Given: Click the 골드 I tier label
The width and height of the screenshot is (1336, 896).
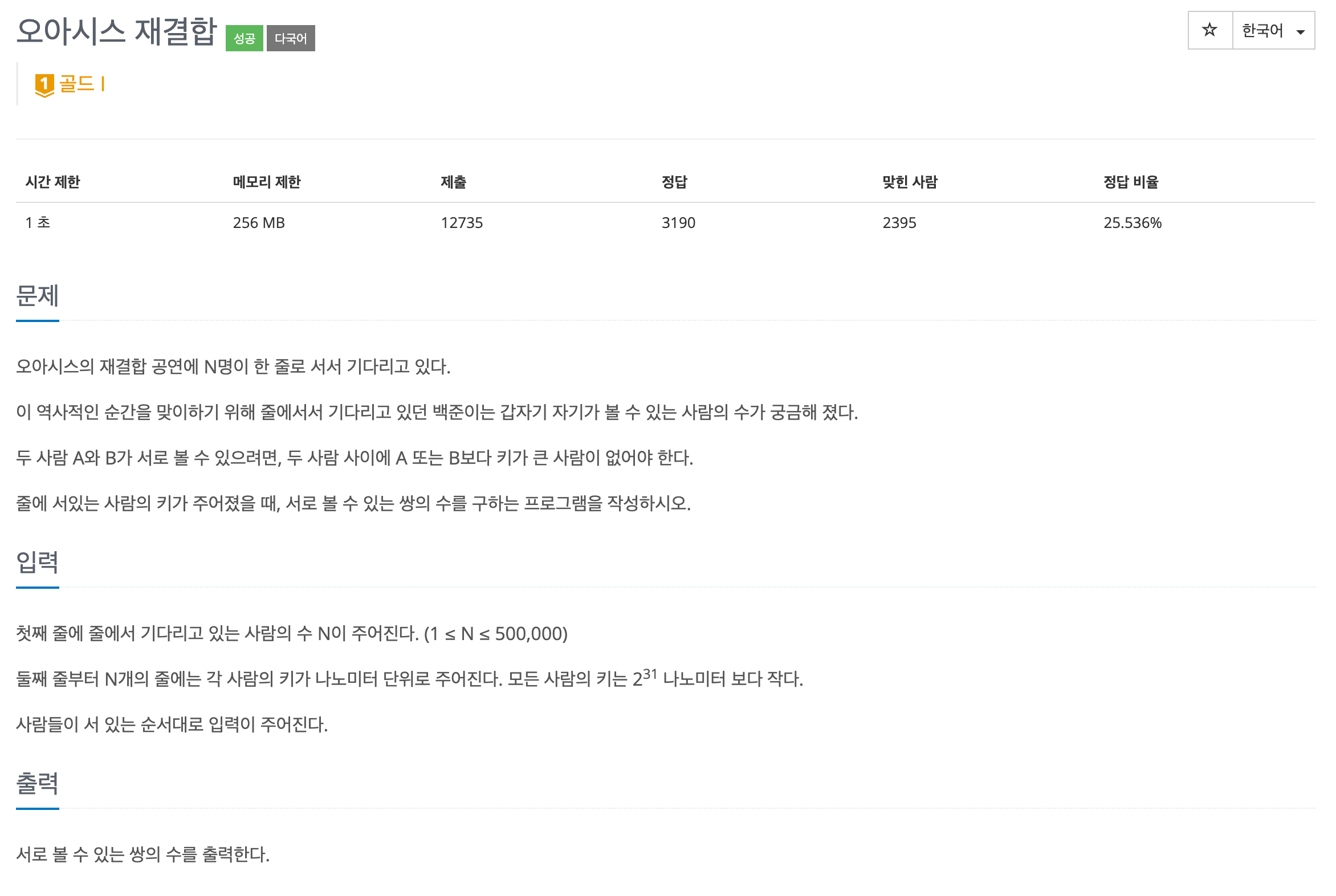Looking at the screenshot, I should coord(82,84).
